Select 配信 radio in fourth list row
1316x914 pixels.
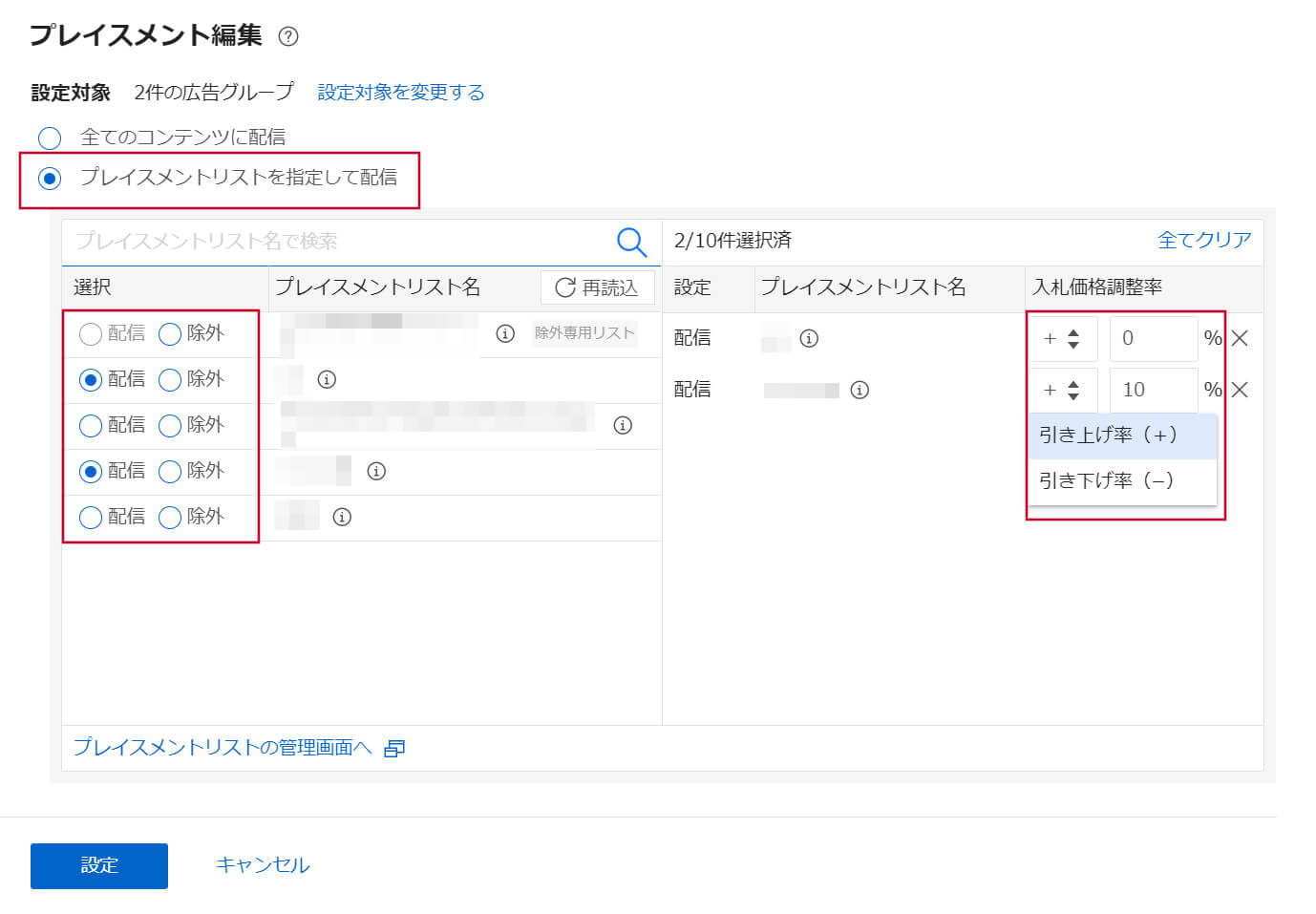click(x=91, y=472)
